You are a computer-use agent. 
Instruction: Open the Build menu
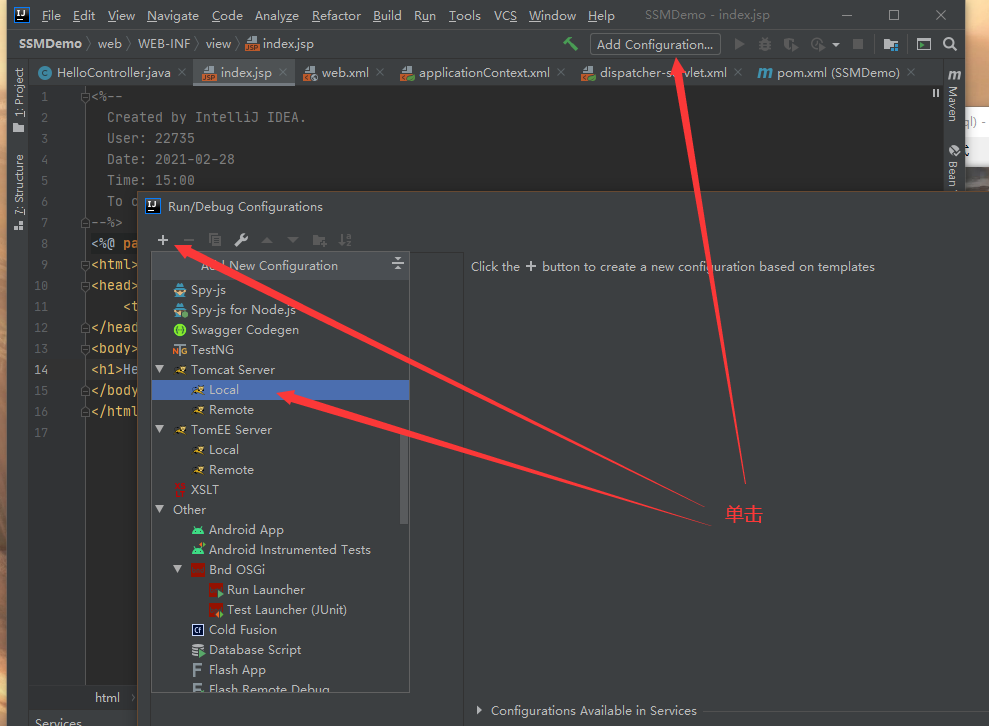(387, 15)
